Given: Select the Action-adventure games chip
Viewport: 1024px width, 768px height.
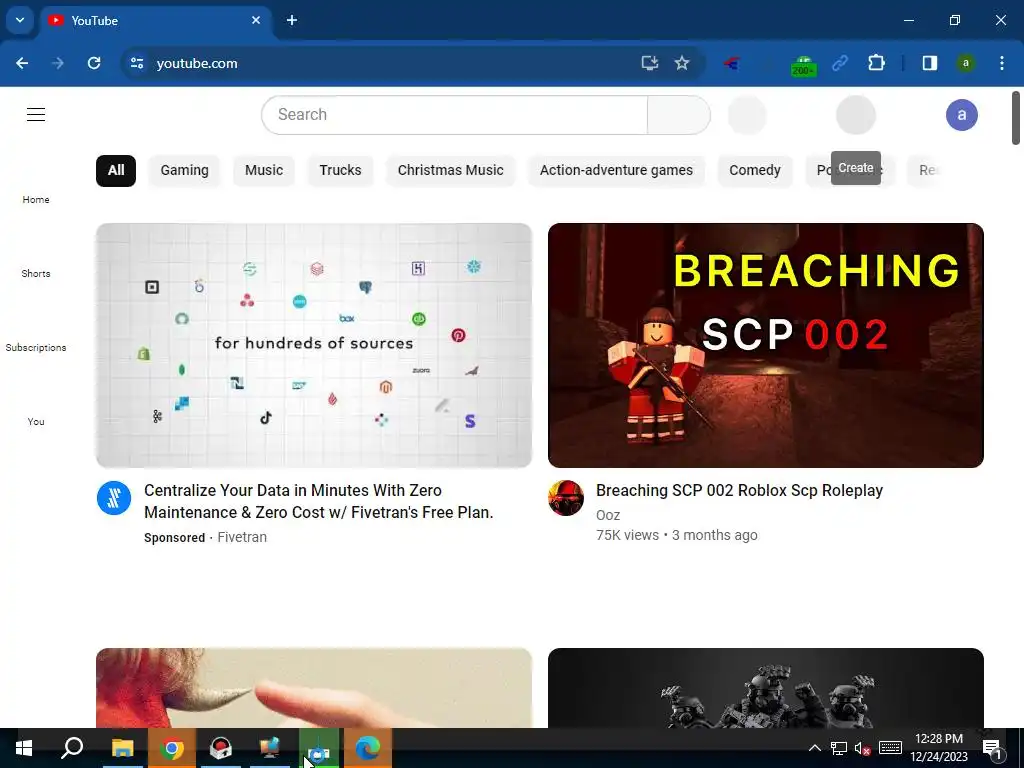Looking at the screenshot, I should (x=616, y=170).
